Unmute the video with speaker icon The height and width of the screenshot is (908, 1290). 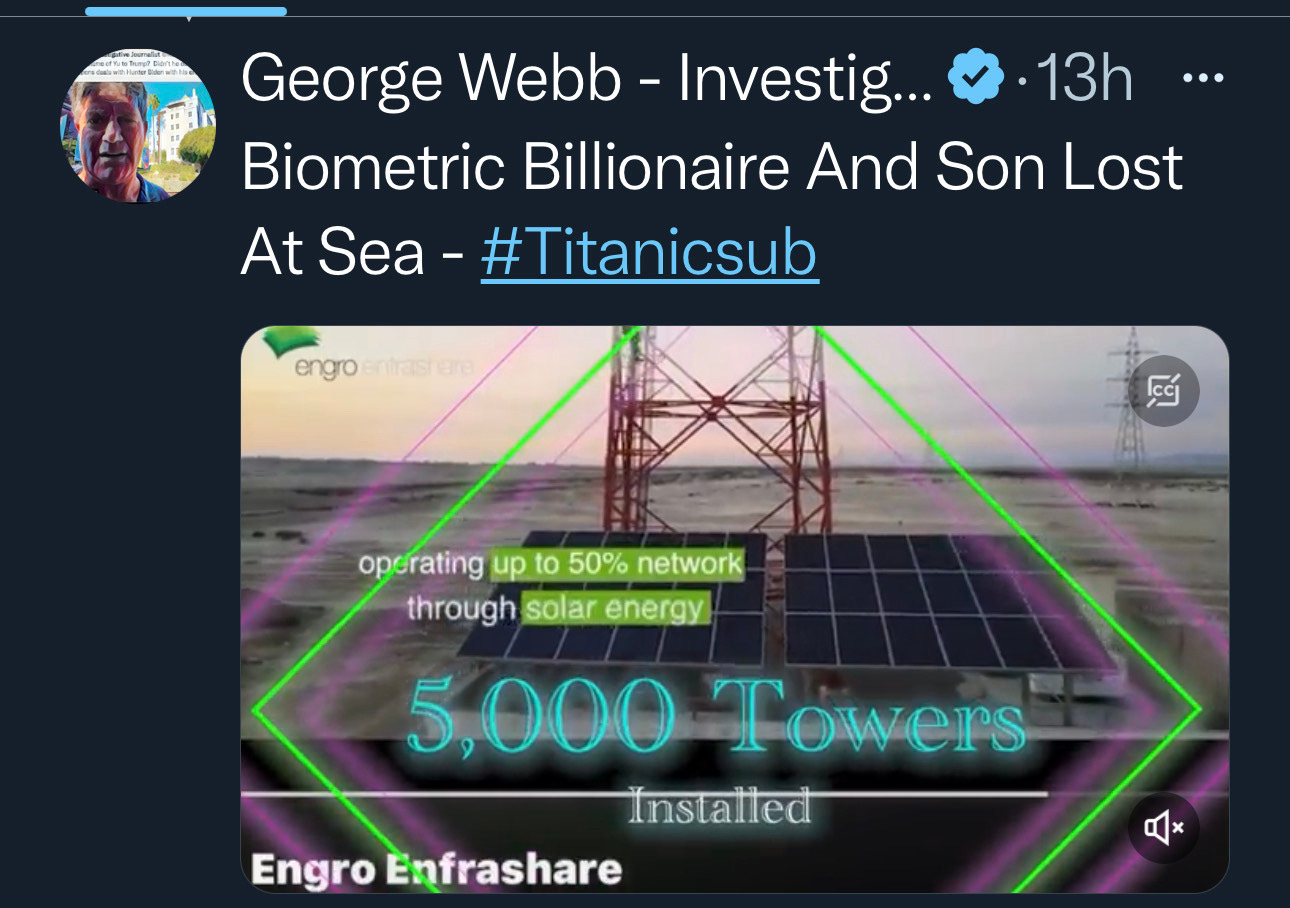click(1163, 827)
